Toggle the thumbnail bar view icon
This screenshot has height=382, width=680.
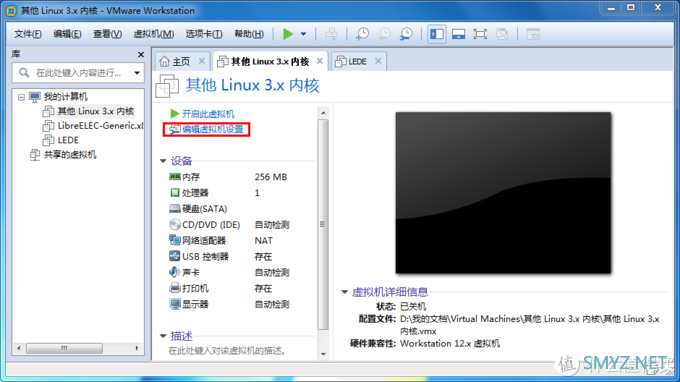pyautogui.click(x=458, y=34)
